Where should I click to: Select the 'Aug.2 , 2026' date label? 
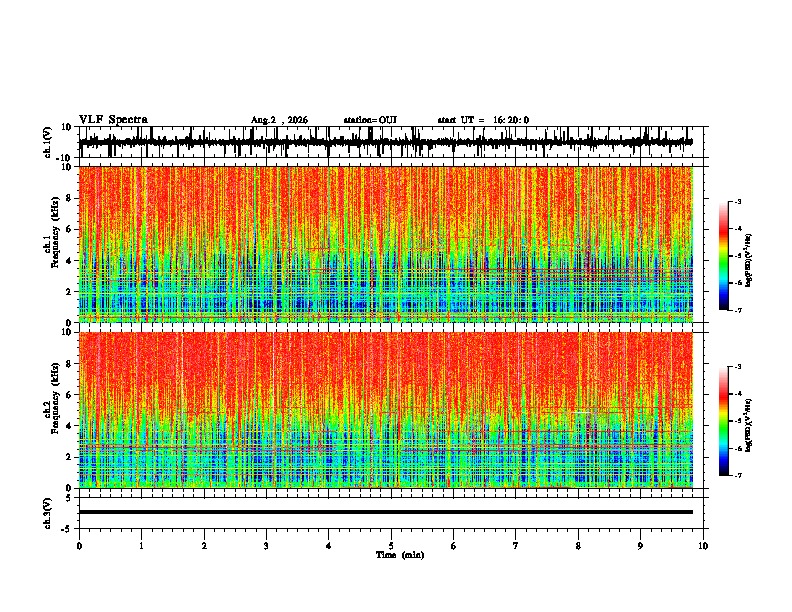279,120
